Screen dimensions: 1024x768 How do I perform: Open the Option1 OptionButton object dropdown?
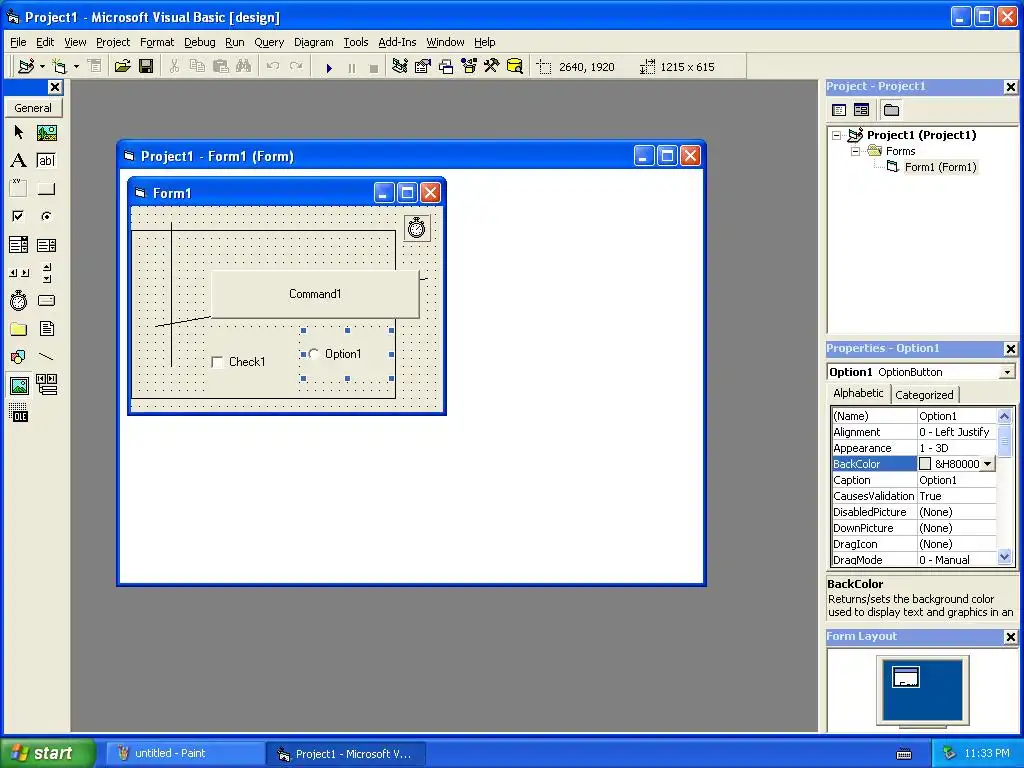(1007, 372)
